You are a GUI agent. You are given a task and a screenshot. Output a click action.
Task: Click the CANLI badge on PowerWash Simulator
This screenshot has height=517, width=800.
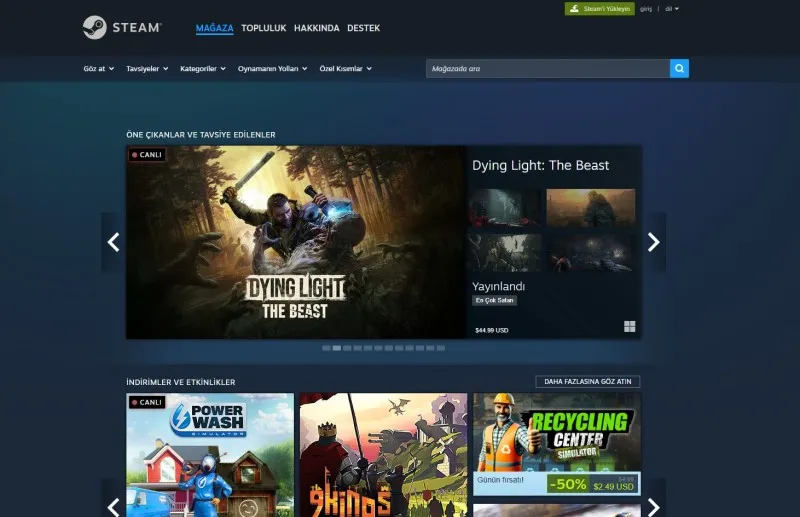[147, 402]
